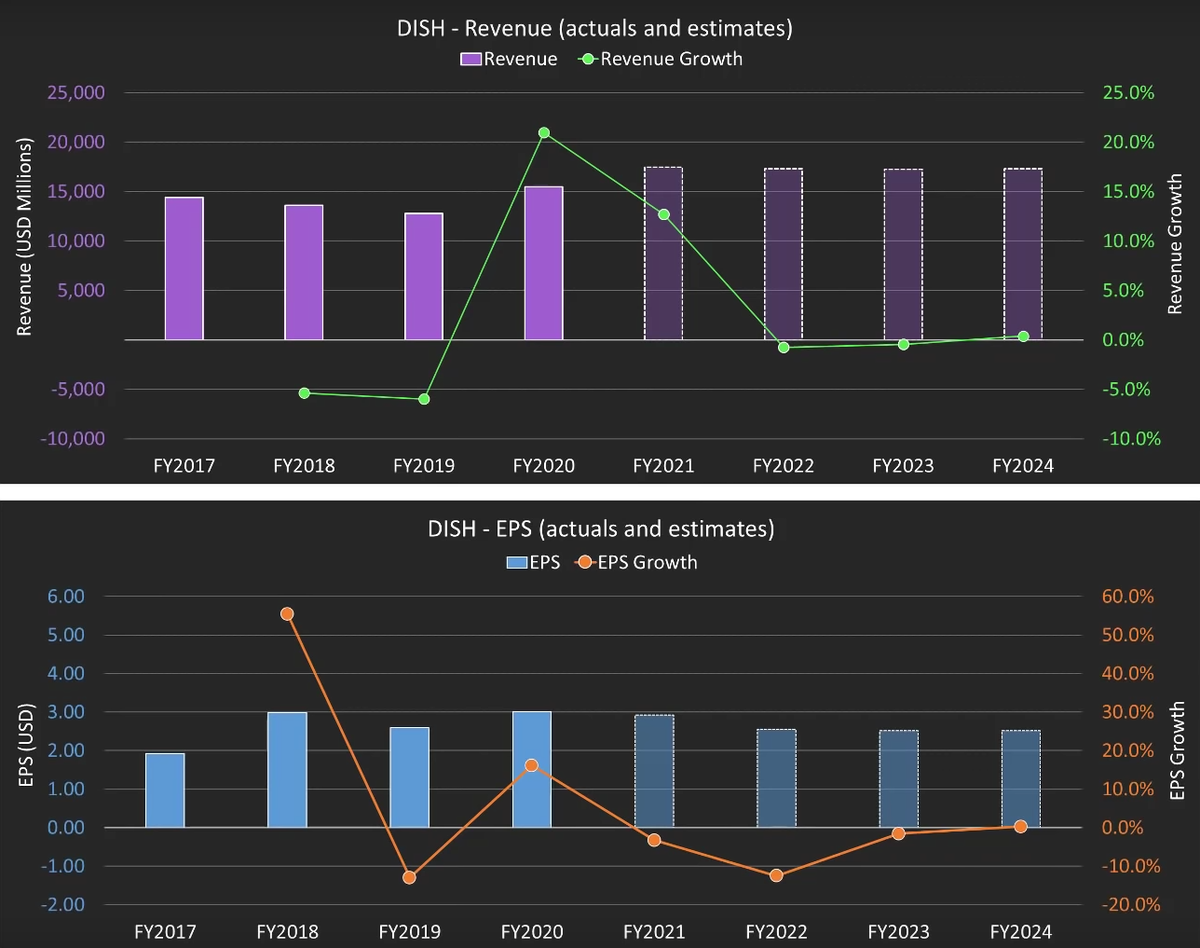This screenshot has height=948, width=1200.
Task: Click the '60.0%' EPS growth axis label
Action: (1128, 597)
